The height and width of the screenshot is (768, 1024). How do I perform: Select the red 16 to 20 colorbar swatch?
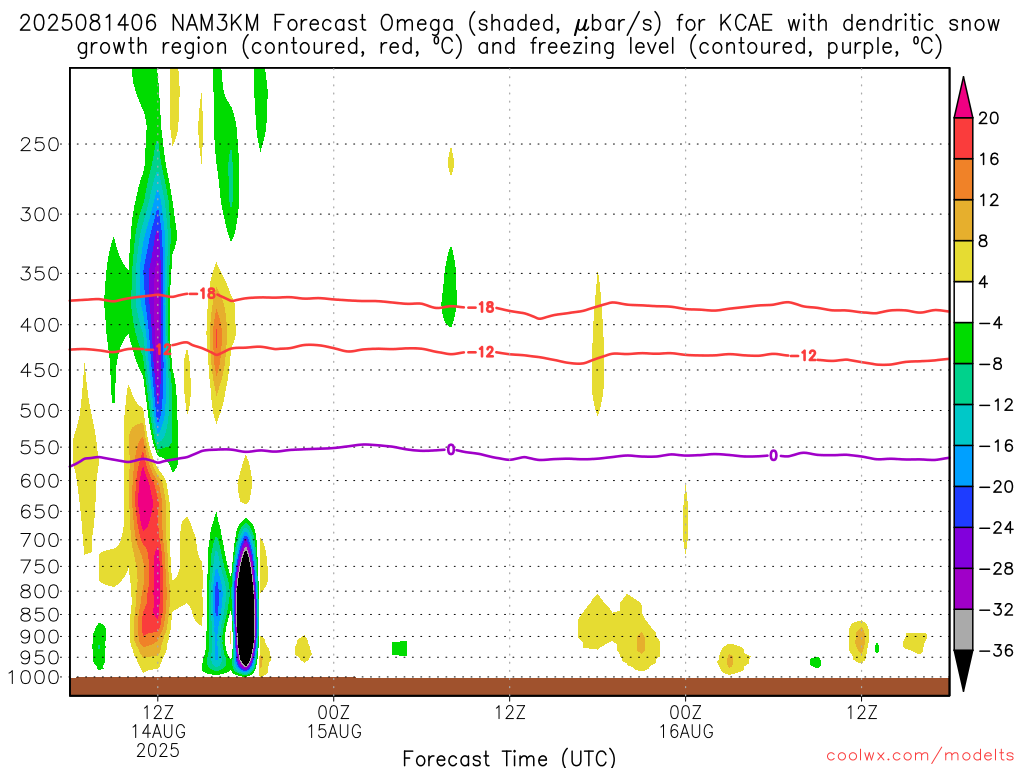pyautogui.click(x=963, y=138)
